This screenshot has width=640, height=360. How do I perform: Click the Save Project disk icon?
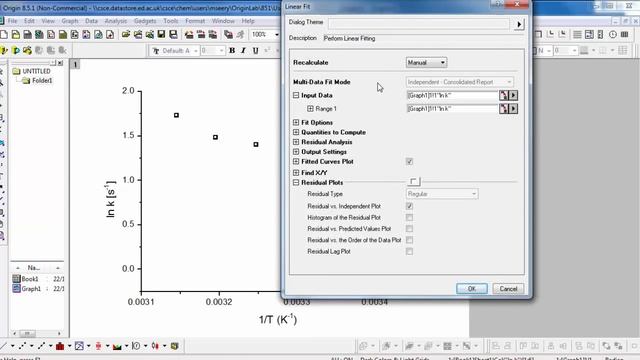[161, 35]
